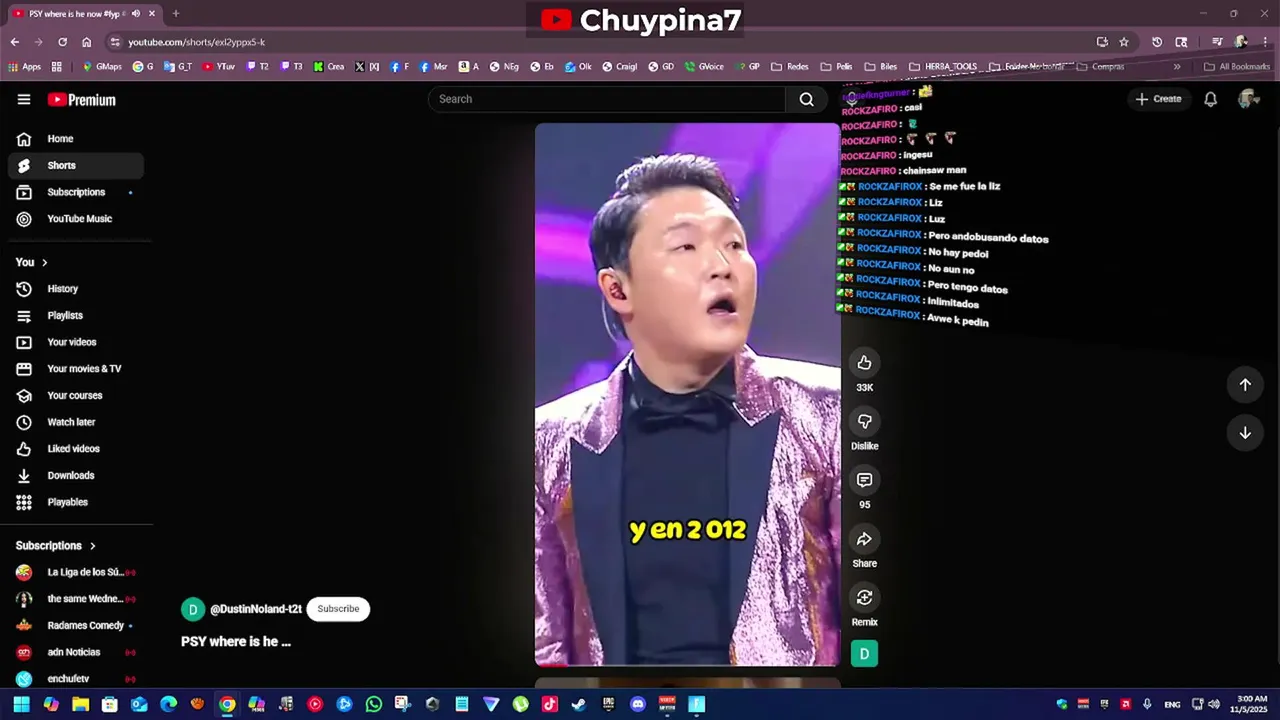Bookmark this page with star icon
The image size is (1280, 720).
click(1124, 42)
